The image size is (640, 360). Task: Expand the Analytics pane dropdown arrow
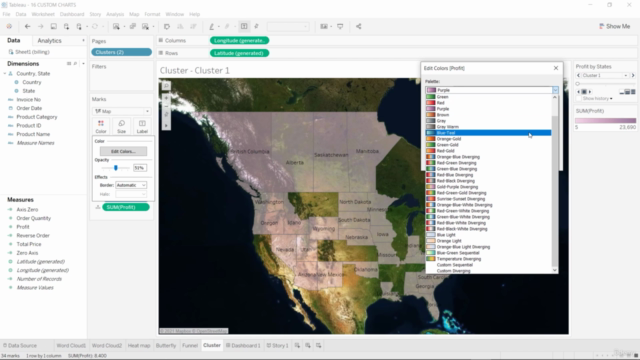coord(83,40)
